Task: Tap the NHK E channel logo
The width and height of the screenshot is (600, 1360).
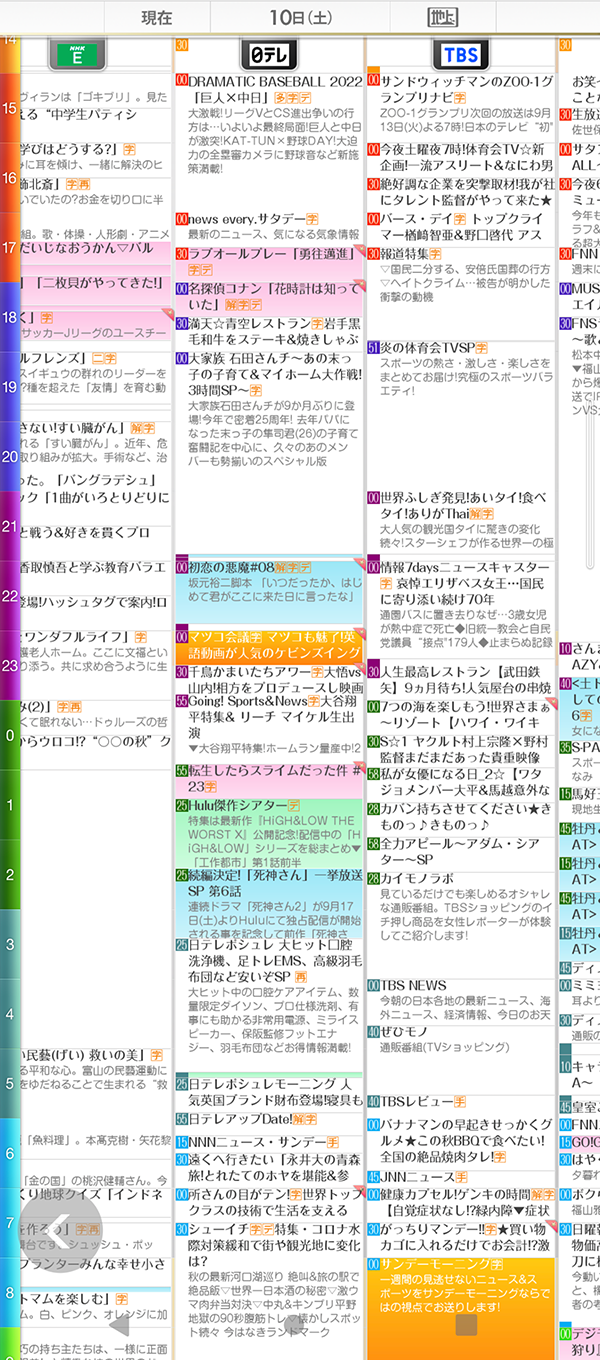Action: tap(78, 54)
